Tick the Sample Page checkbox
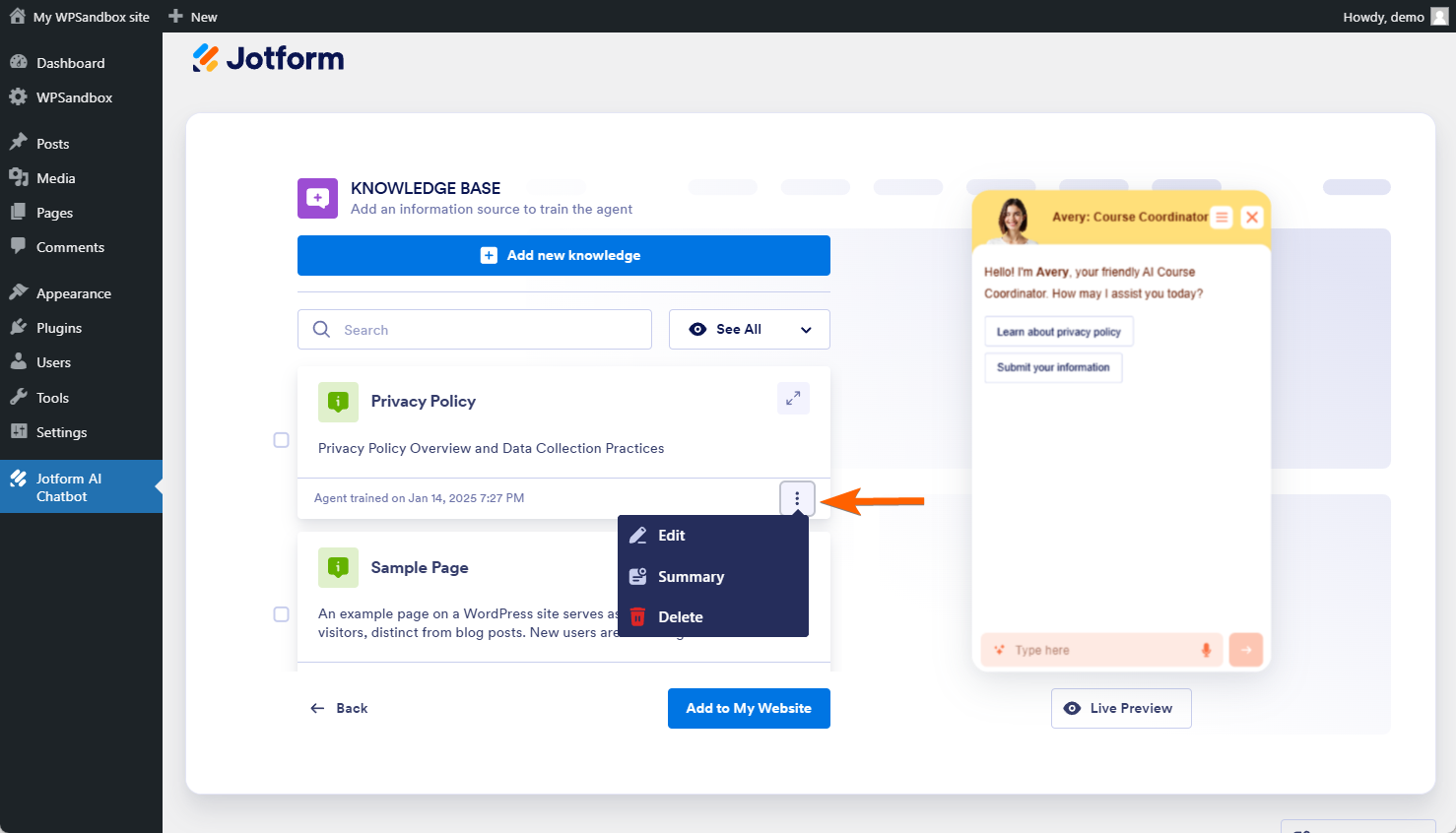The image size is (1456, 833). click(282, 614)
